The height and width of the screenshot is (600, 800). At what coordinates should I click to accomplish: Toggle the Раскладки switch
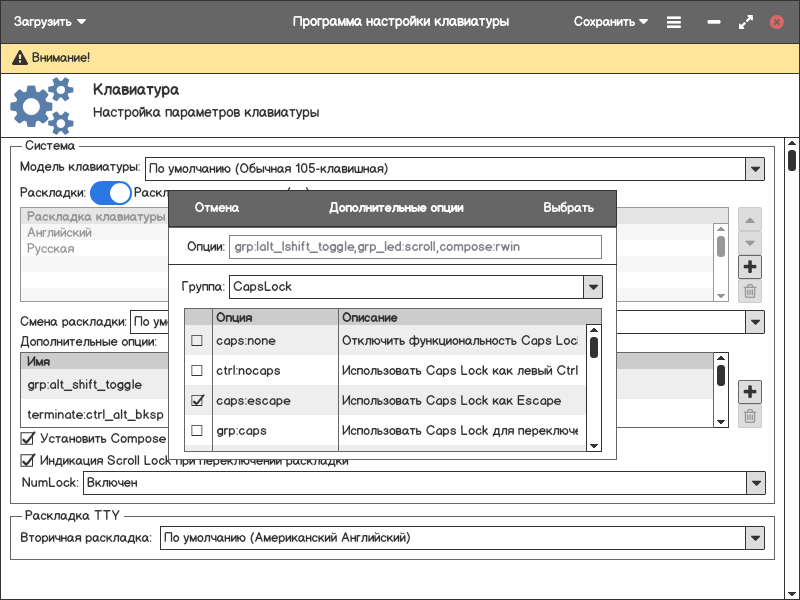[x=110, y=193]
